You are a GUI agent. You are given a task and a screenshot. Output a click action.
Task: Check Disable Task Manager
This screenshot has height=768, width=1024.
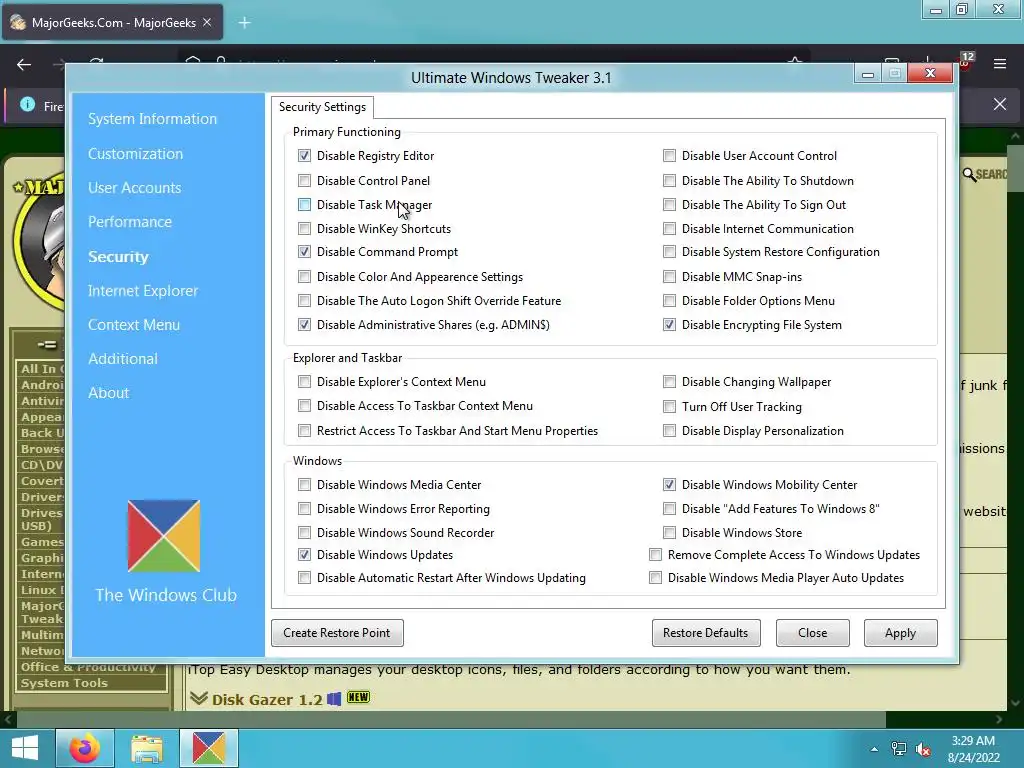tap(304, 204)
